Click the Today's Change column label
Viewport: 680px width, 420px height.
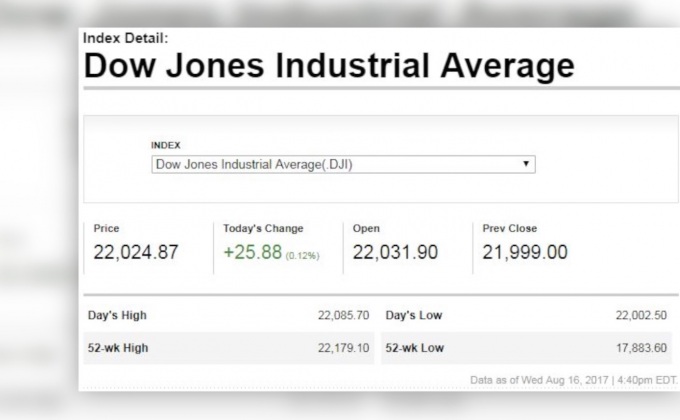click(x=263, y=229)
